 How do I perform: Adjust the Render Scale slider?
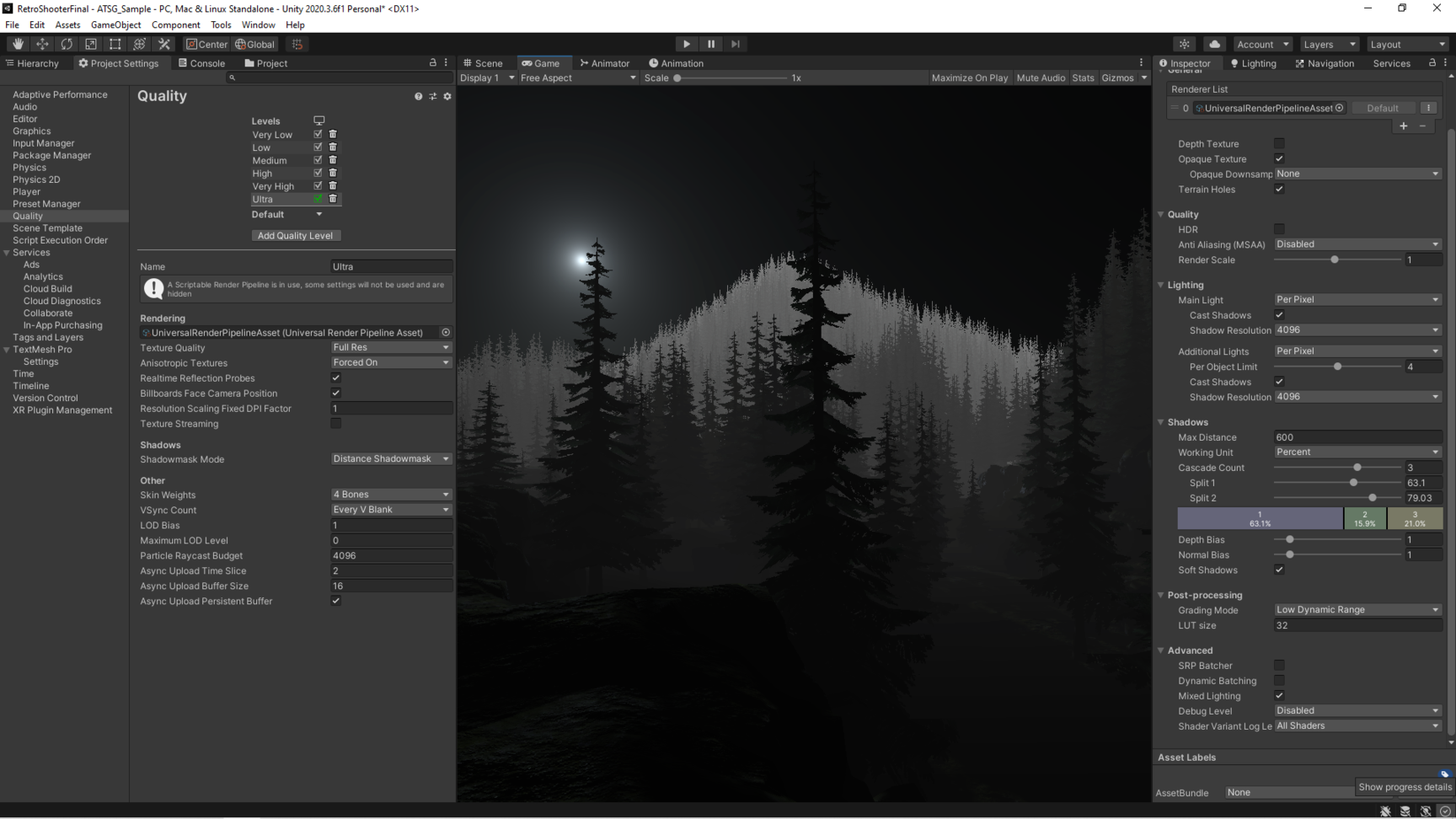(x=1337, y=260)
